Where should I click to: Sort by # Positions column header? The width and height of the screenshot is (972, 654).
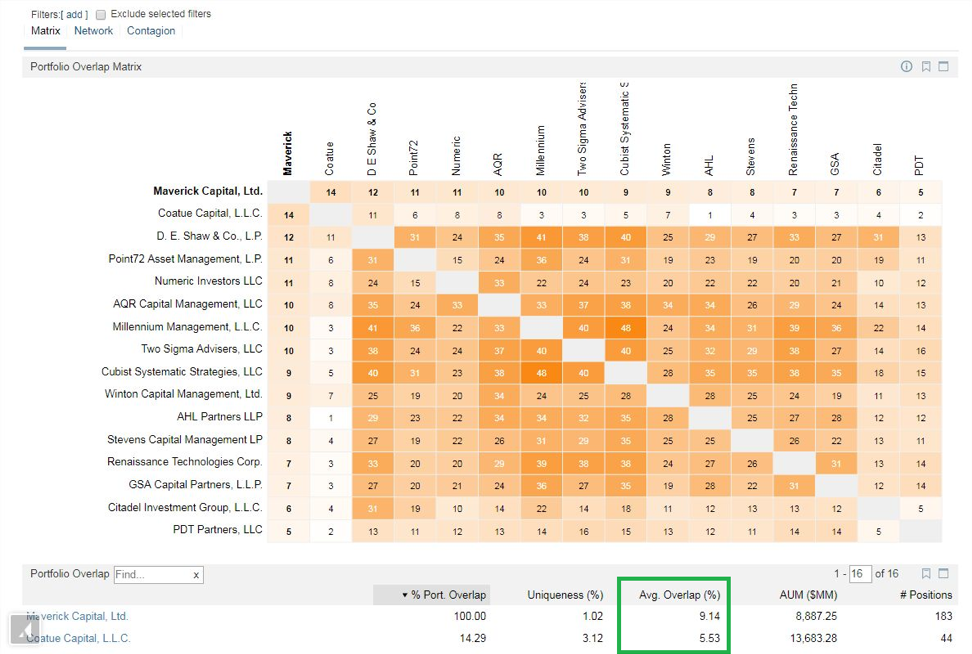(x=926, y=595)
